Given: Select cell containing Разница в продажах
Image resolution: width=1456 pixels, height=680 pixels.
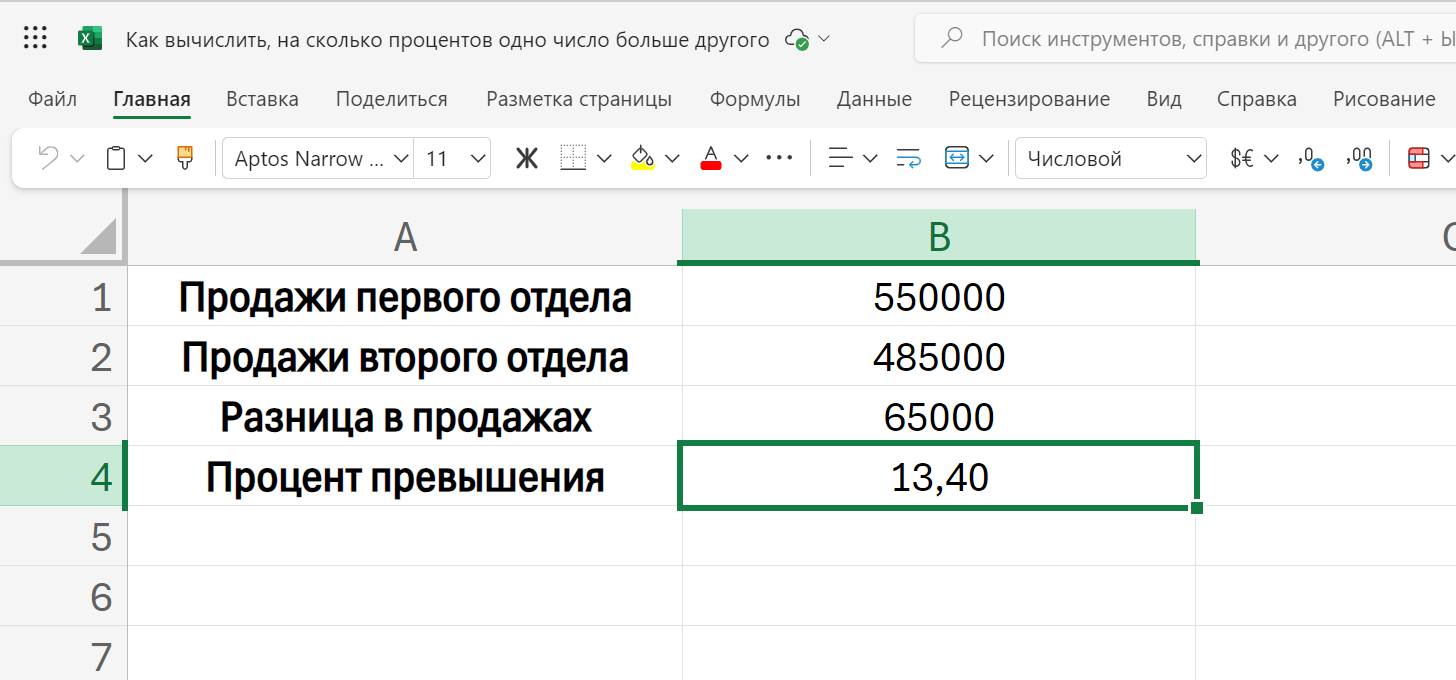Looking at the screenshot, I should click(x=403, y=417).
